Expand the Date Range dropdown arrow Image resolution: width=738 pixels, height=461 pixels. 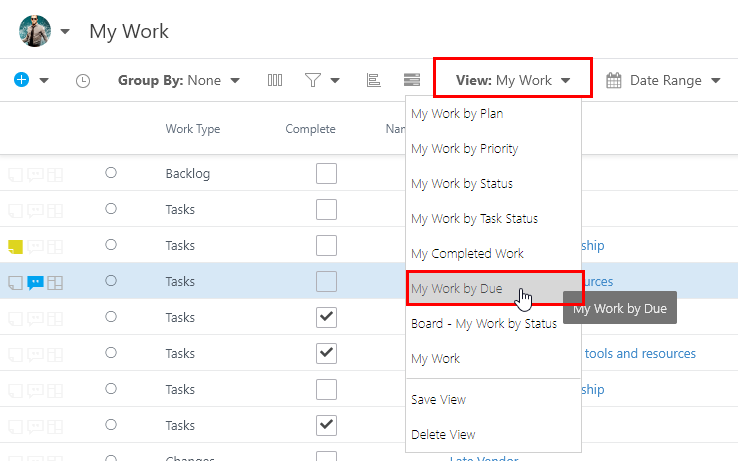pos(715,81)
